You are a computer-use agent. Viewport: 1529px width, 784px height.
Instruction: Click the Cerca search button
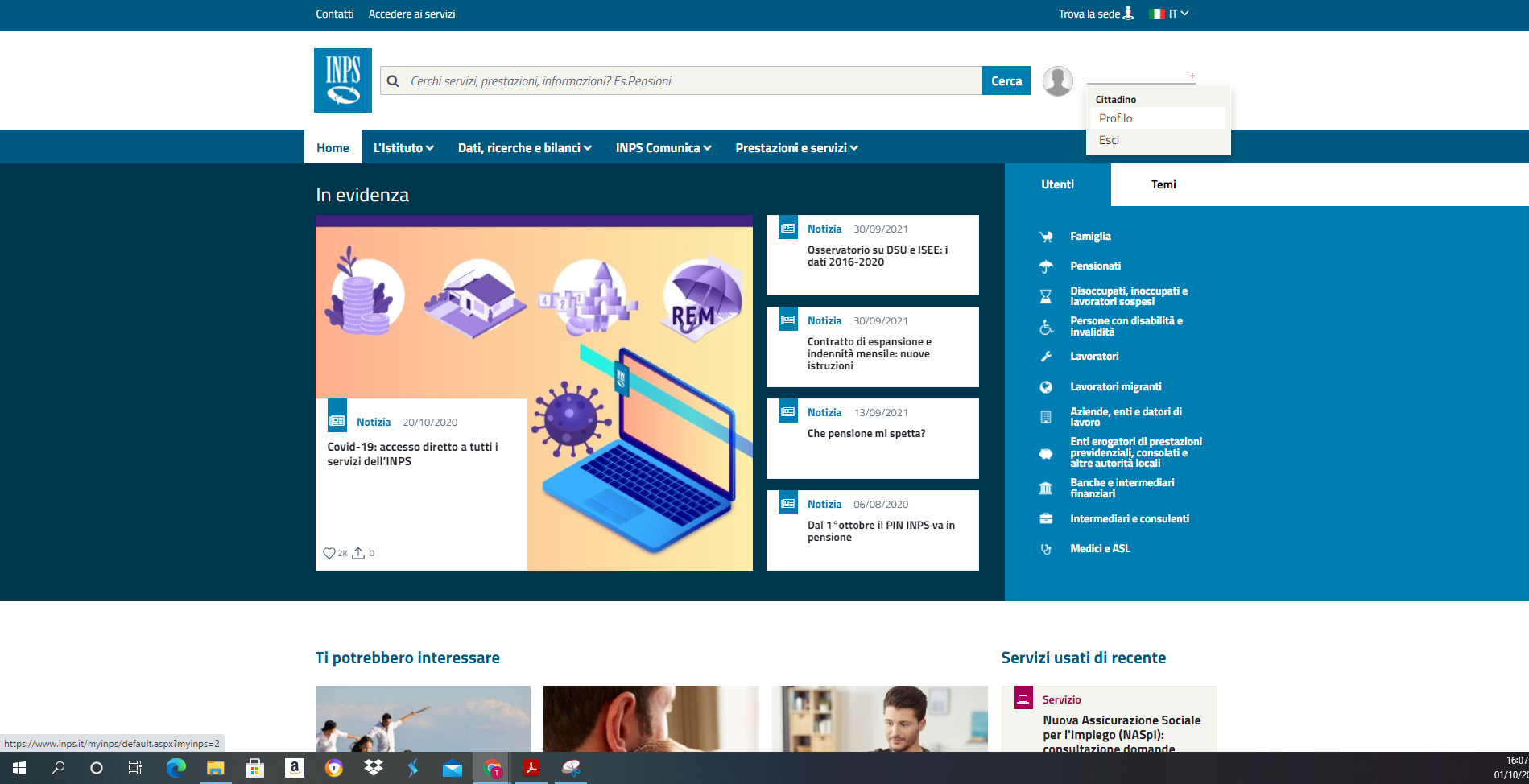coord(1006,80)
